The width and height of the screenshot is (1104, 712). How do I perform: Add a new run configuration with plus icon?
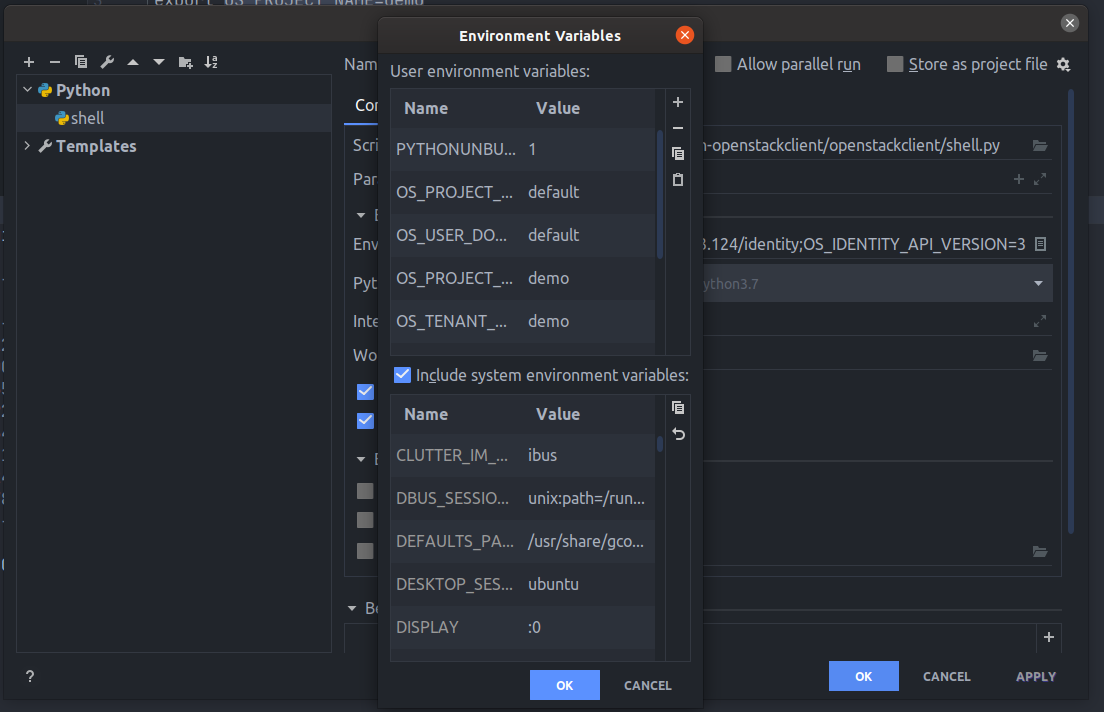pos(29,62)
